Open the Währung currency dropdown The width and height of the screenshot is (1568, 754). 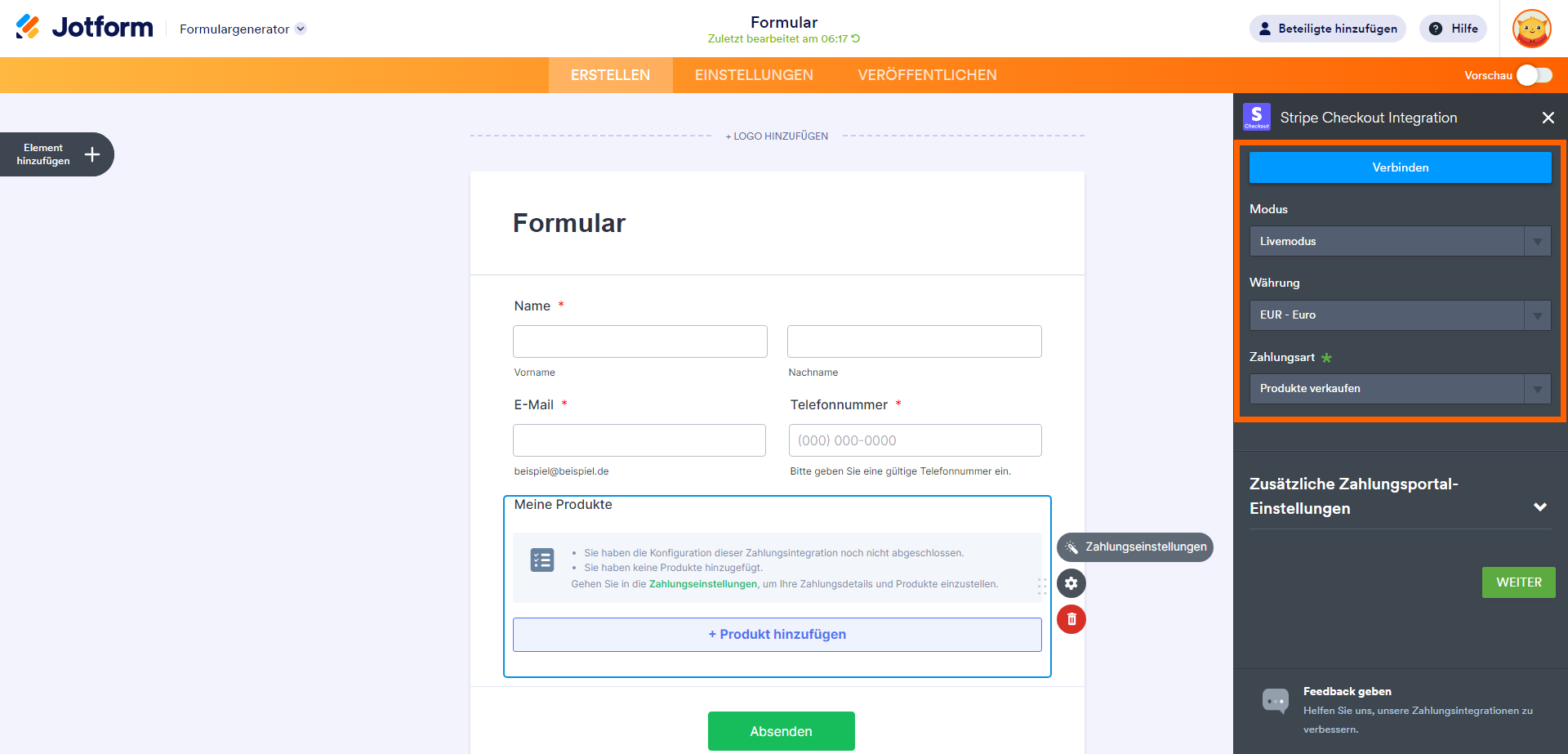tap(1400, 315)
